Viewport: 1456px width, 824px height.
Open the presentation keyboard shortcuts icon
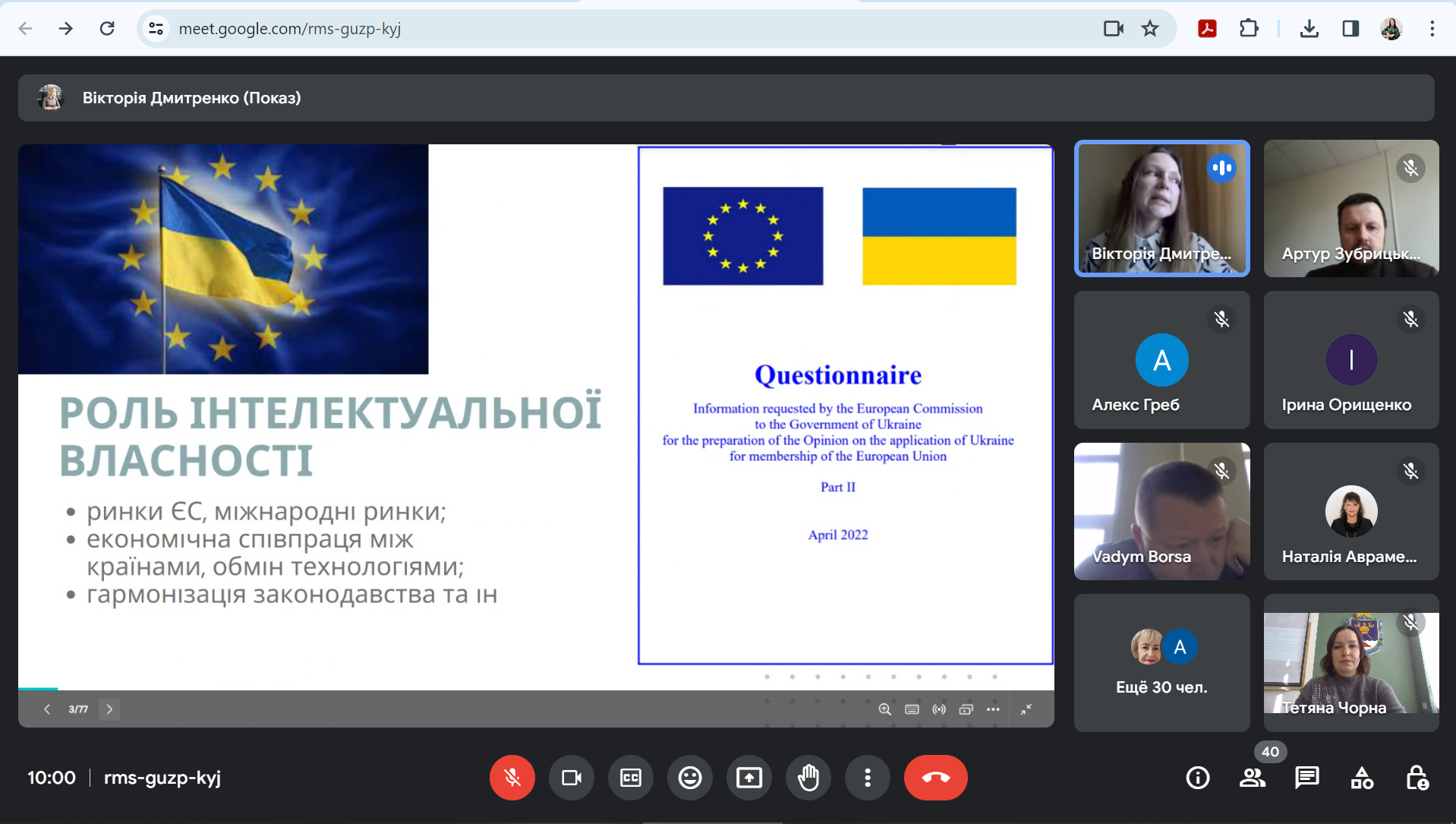click(x=912, y=709)
